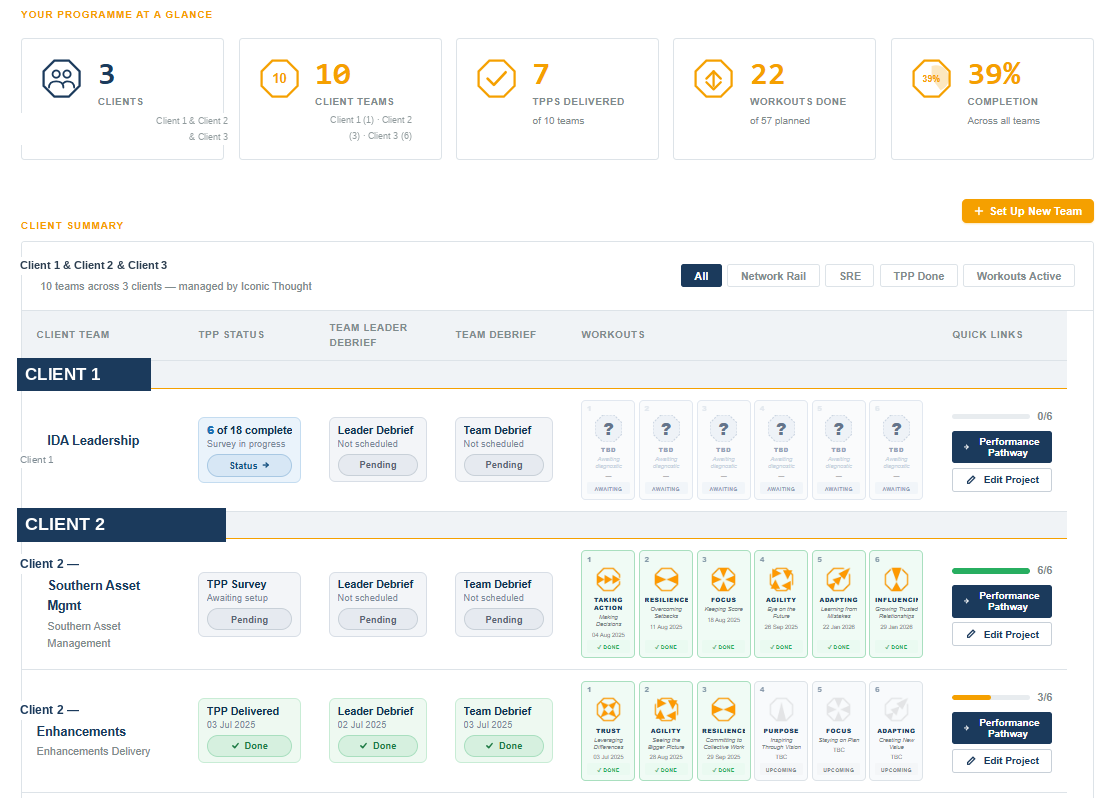Open Trust workout card in Enhancements row
The height and width of the screenshot is (798, 1109).
(x=608, y=731)
